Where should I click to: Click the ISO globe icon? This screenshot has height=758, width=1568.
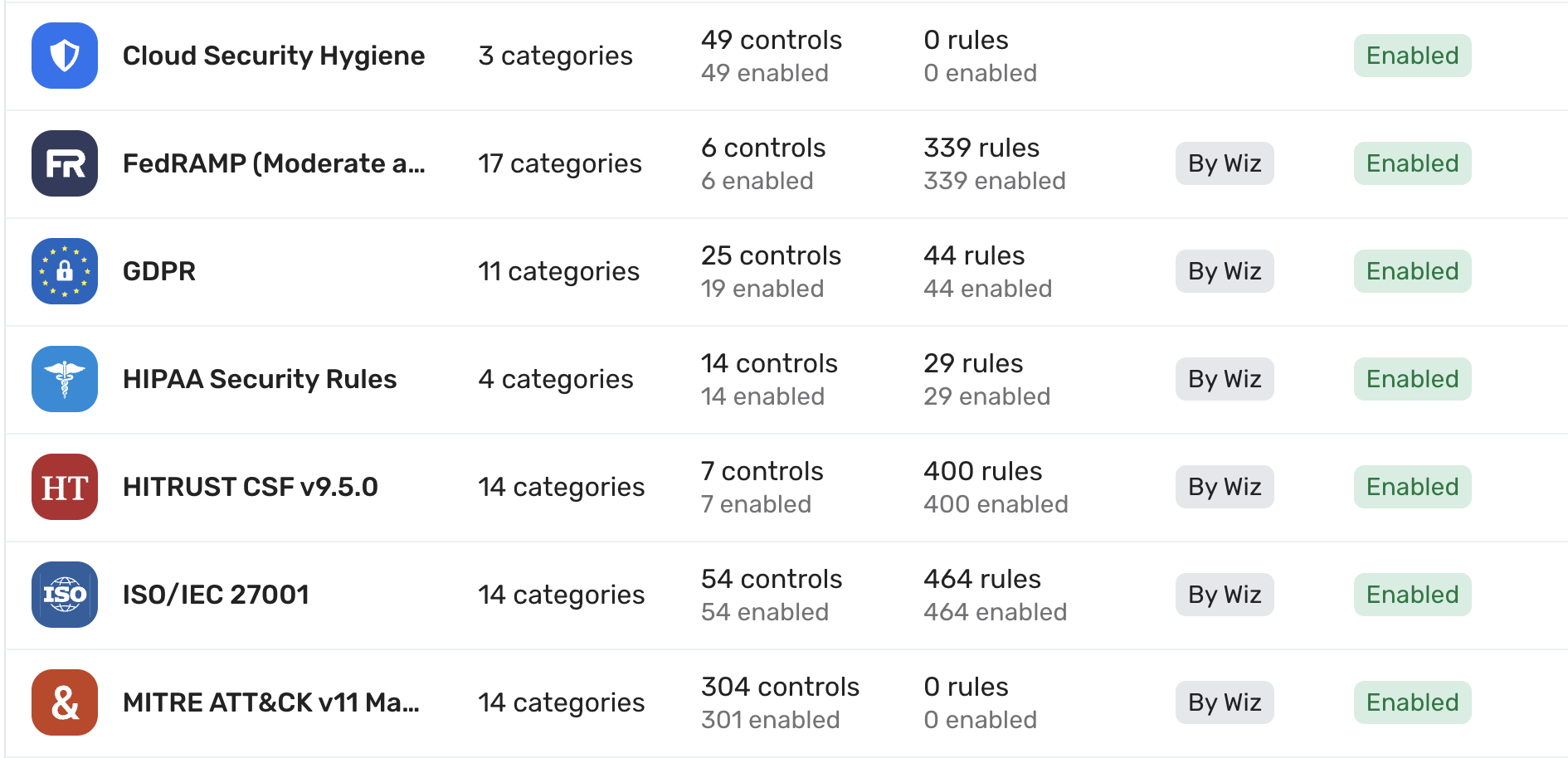click(x=65, y=595)
